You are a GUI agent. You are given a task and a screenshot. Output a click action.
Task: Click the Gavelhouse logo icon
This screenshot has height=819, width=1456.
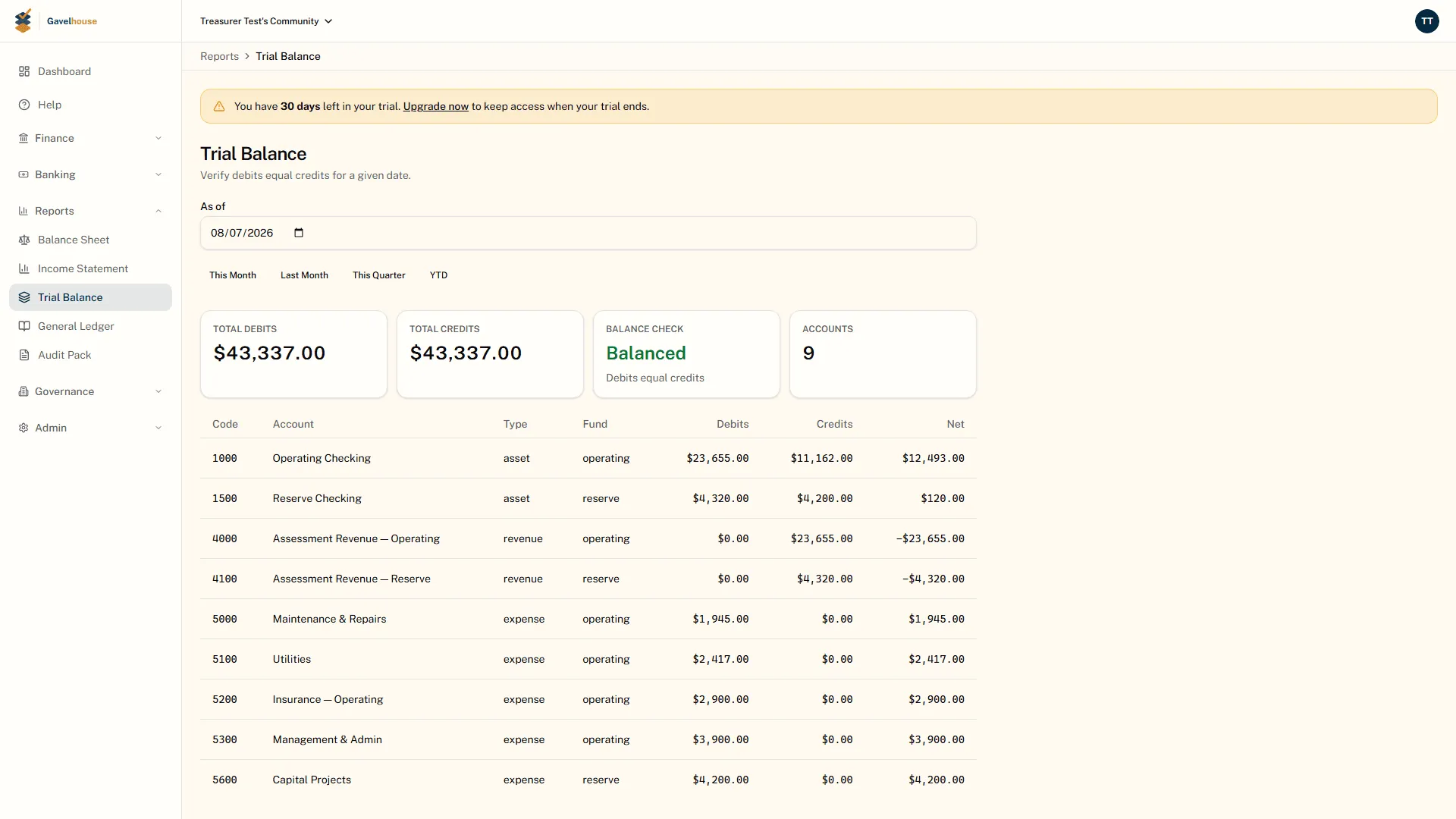(x=24, y=20)
